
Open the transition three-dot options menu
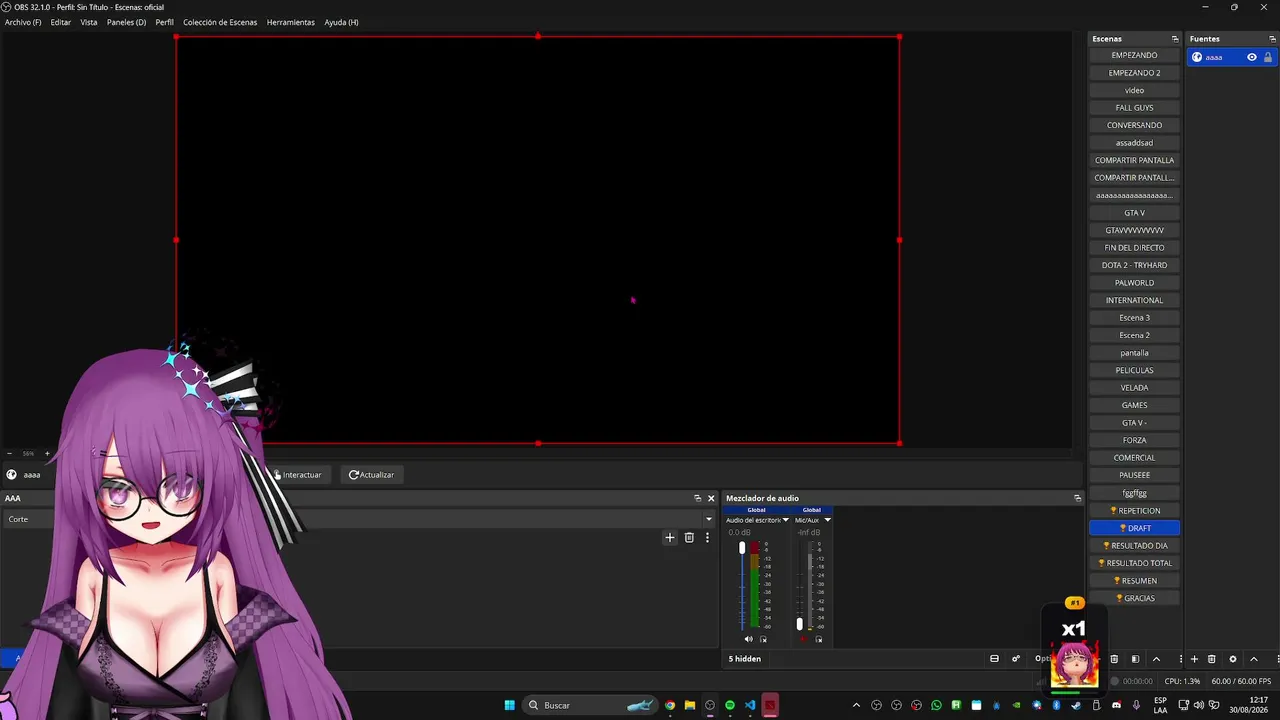tap(707, 537)
